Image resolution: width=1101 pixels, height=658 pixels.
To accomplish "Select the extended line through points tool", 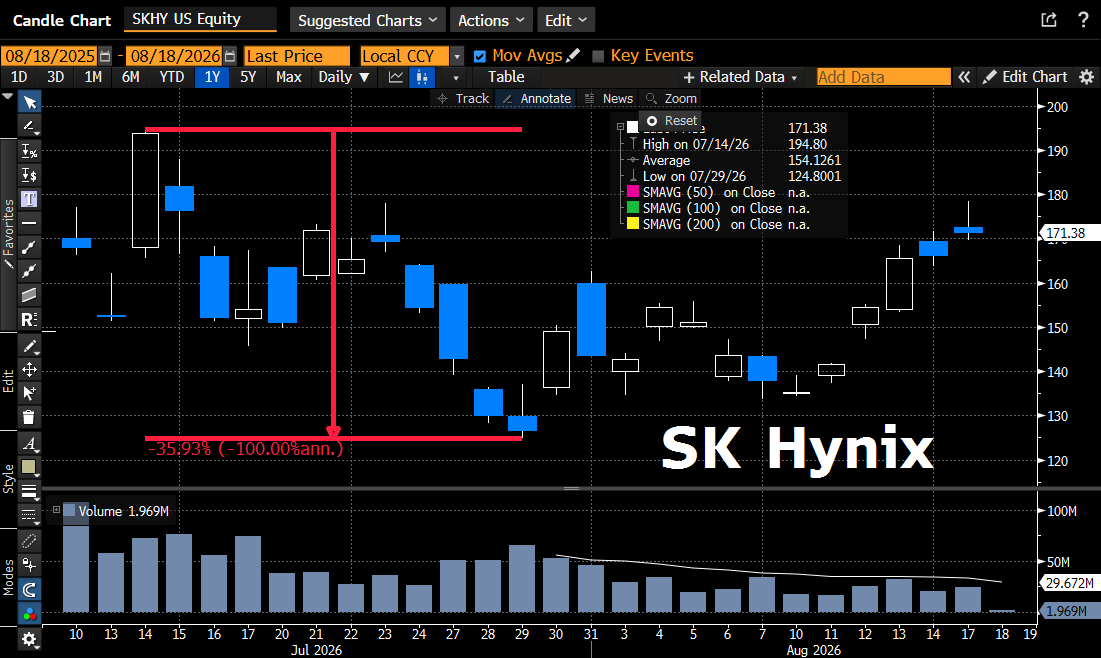I will pos(29,270).
